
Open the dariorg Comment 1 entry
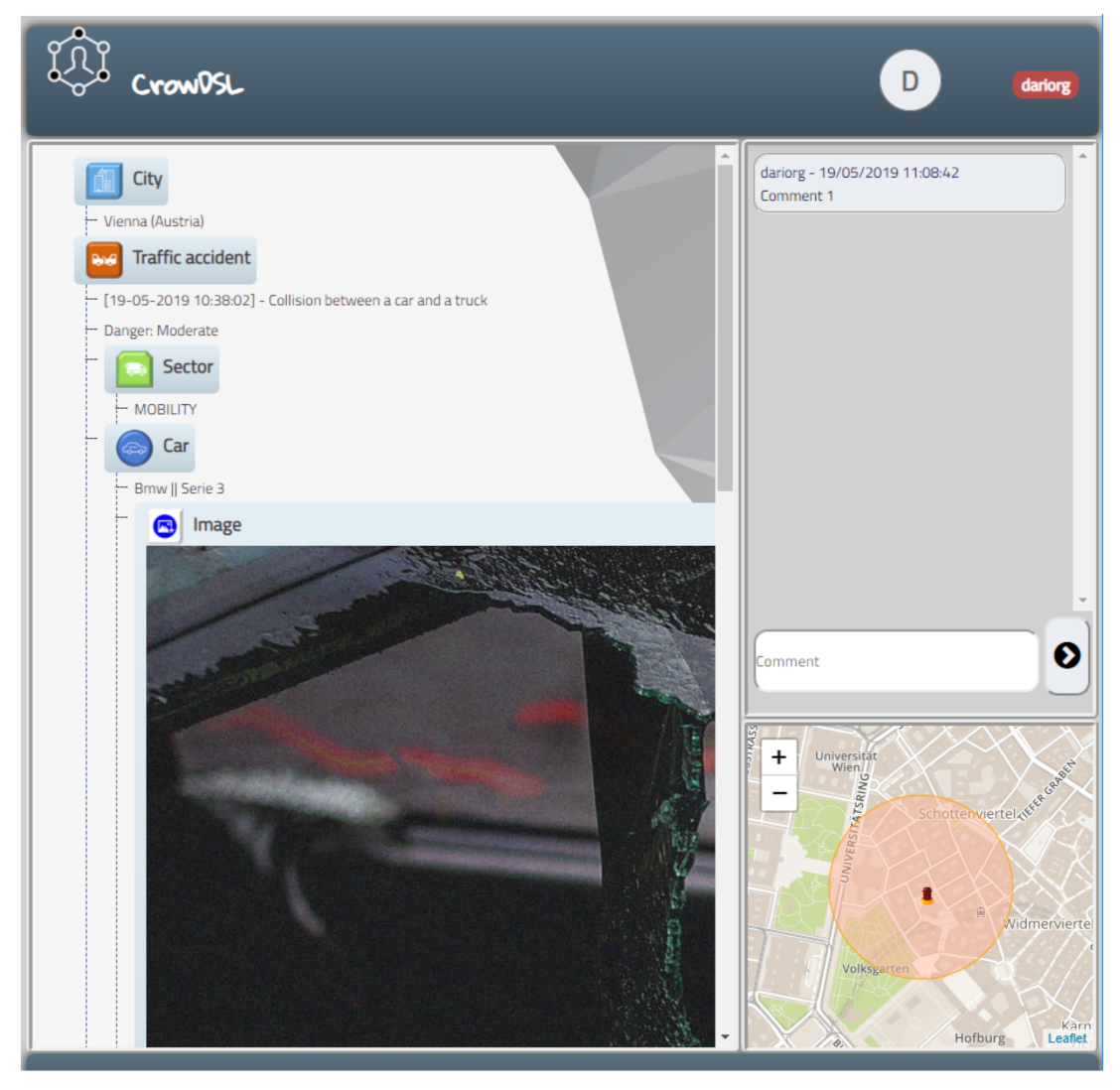pyautogui.click(x=909, y=184)
